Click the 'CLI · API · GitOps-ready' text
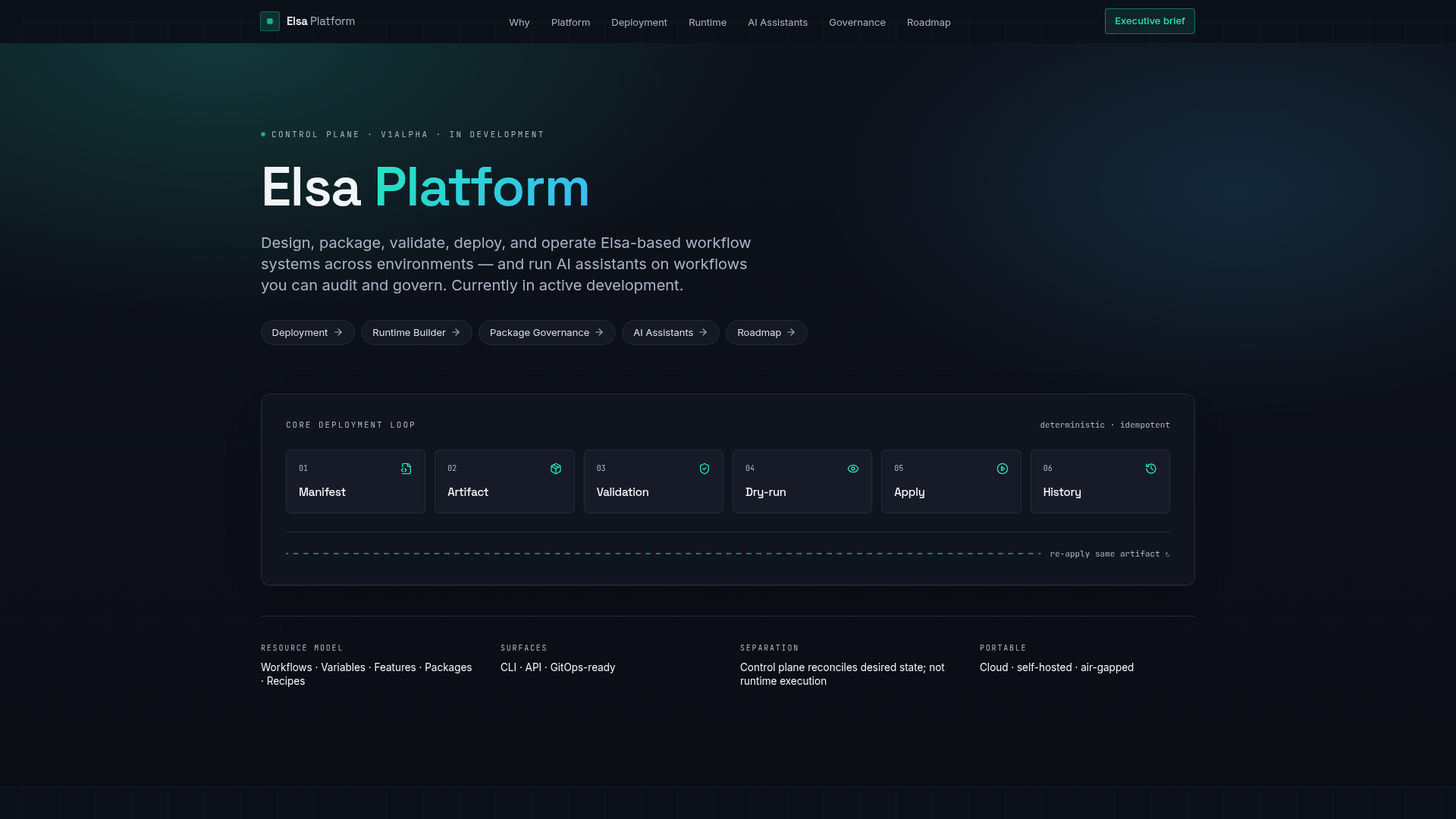 [558, 667]
